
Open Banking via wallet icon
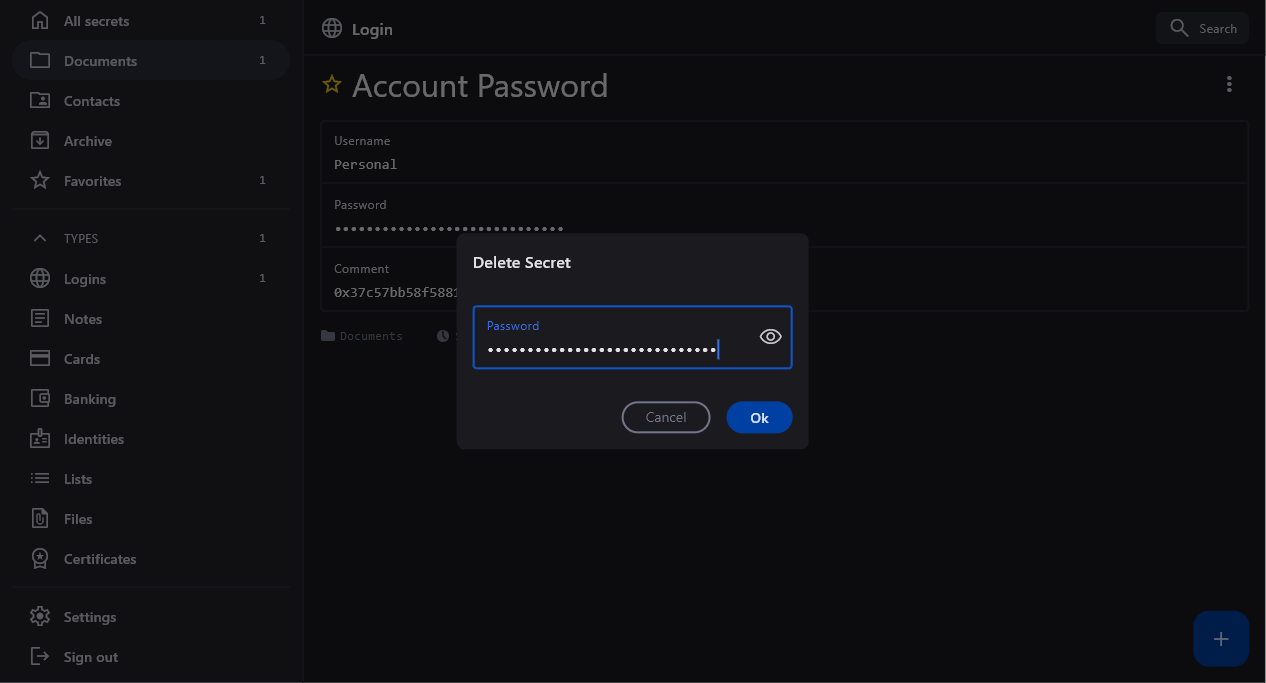point(40,399)
